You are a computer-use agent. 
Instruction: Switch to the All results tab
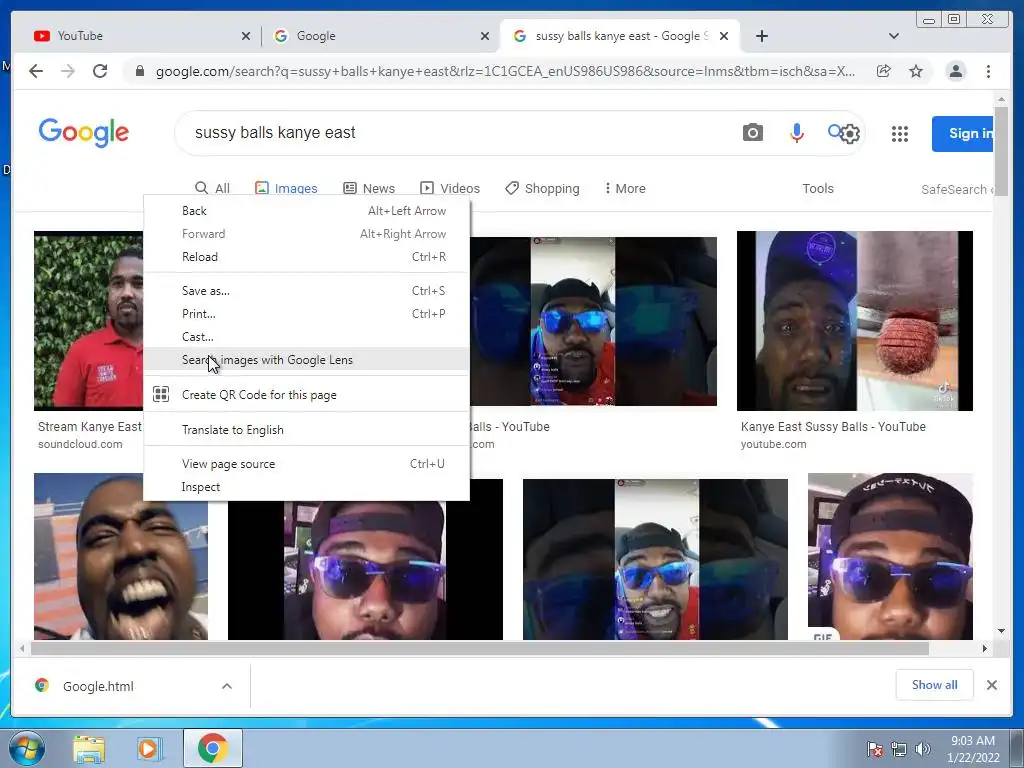pos(213,188)
